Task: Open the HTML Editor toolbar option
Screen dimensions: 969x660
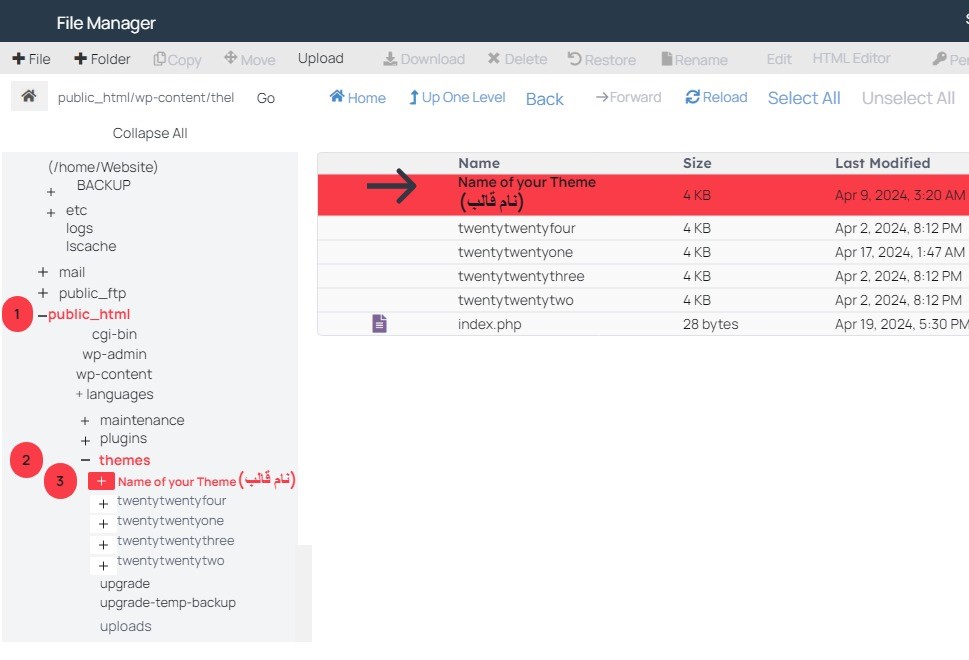Action: pyautogui.click(x=851, y=59)
